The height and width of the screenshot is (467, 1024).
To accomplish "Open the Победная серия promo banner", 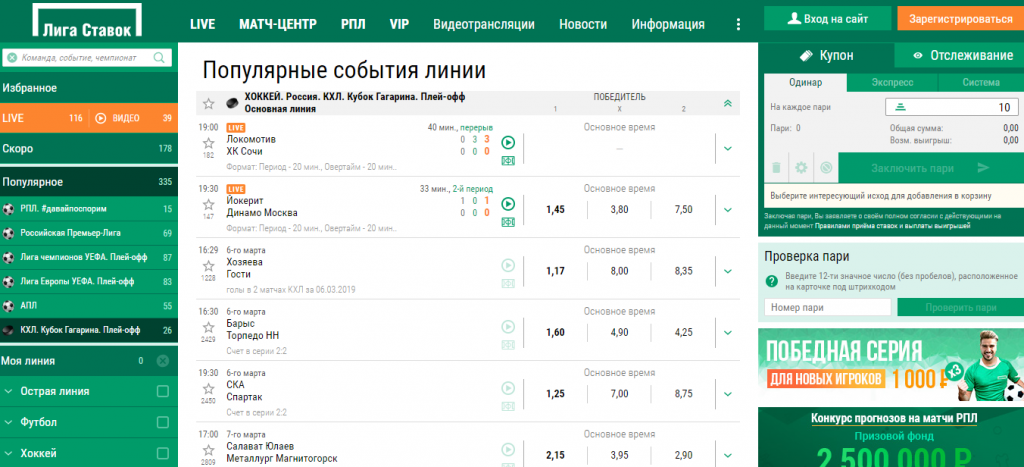I will [x=891, y=364].
